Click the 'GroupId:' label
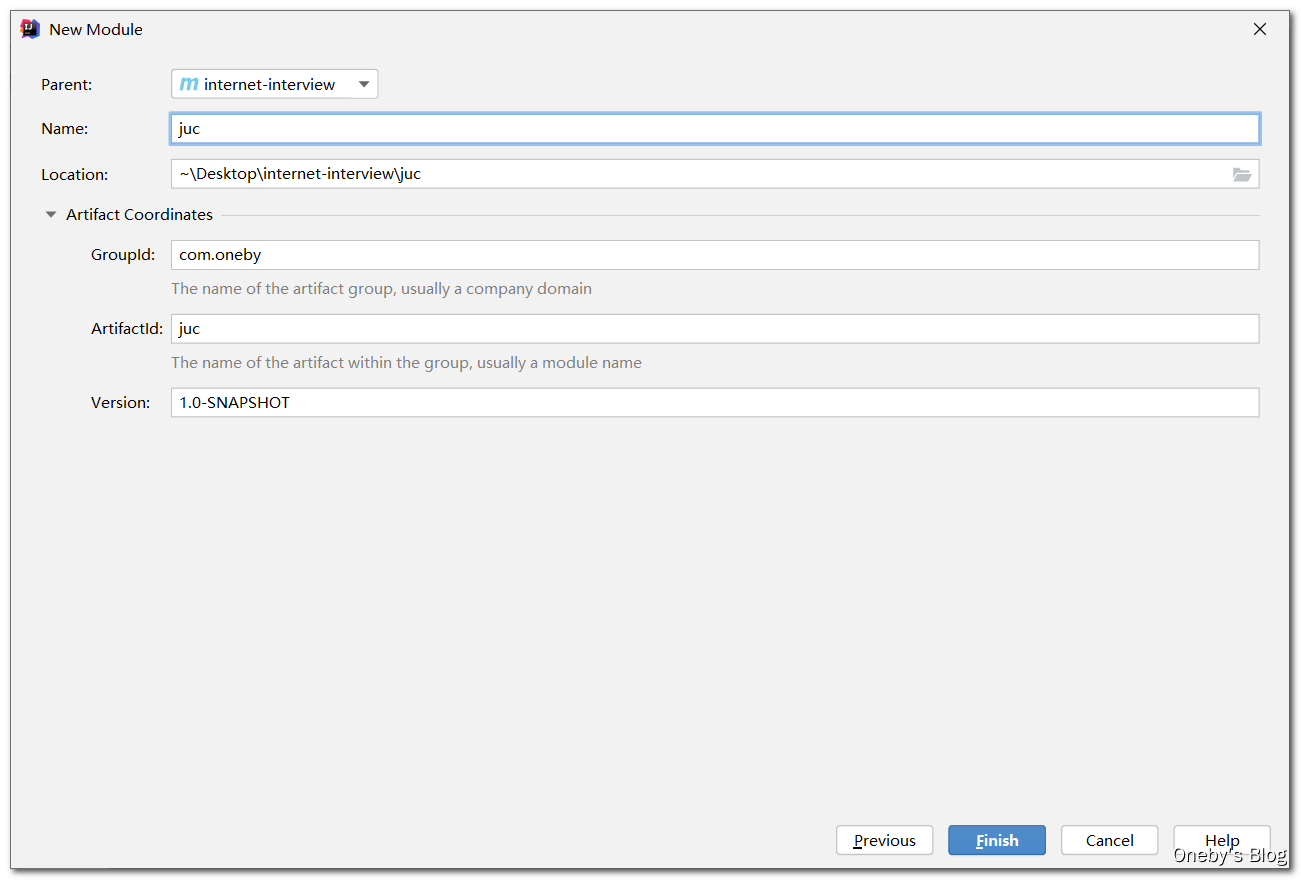This screenshot has height=880, width=1301. coord(123,255)
